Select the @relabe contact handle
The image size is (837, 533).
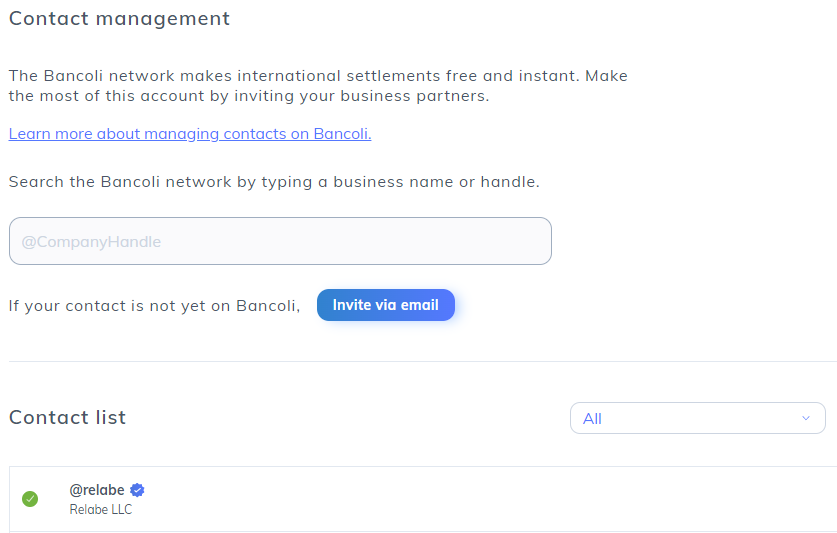[97, 490]
